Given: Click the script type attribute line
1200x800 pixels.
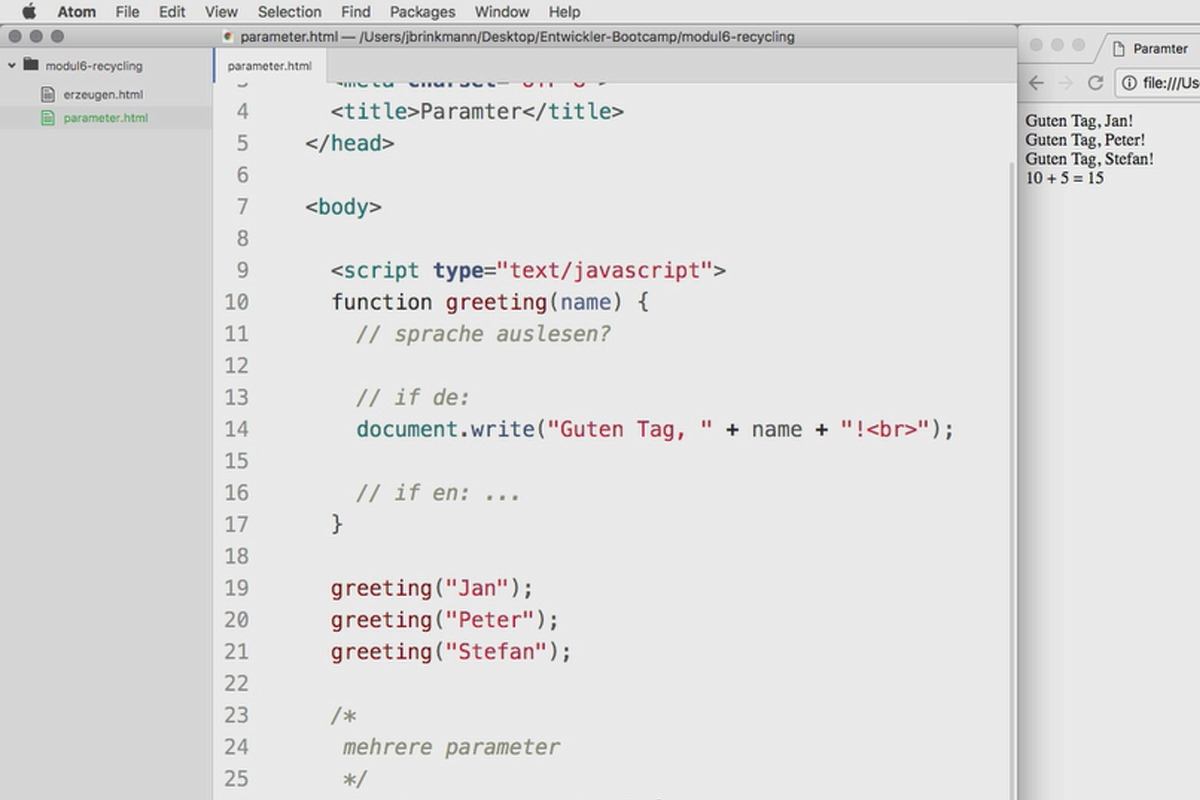Looking at the screenshot, I should [x=528, y=270].
